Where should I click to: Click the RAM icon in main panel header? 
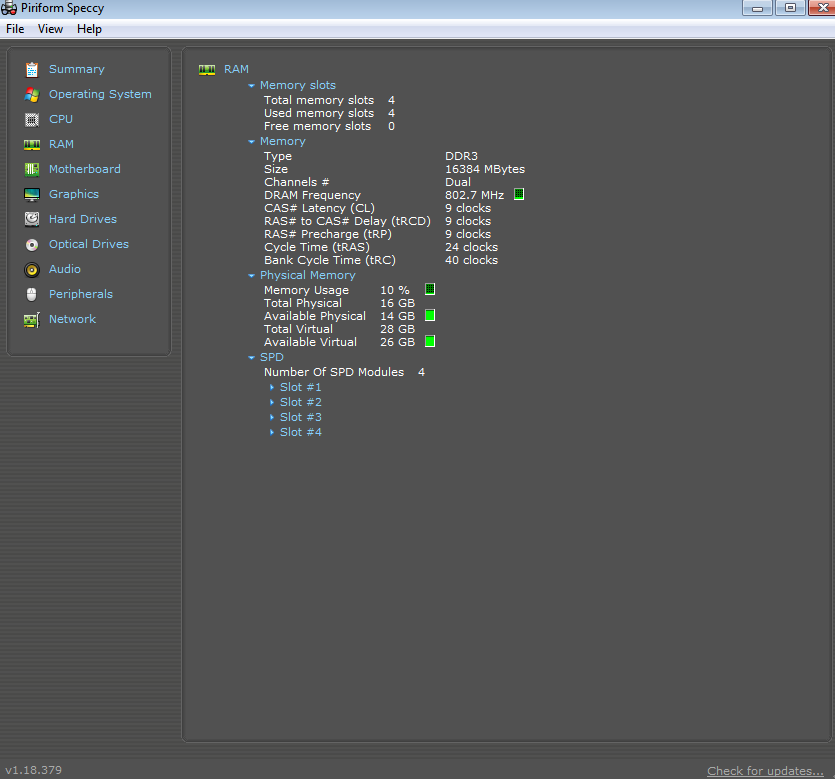(x=207, y=70)
